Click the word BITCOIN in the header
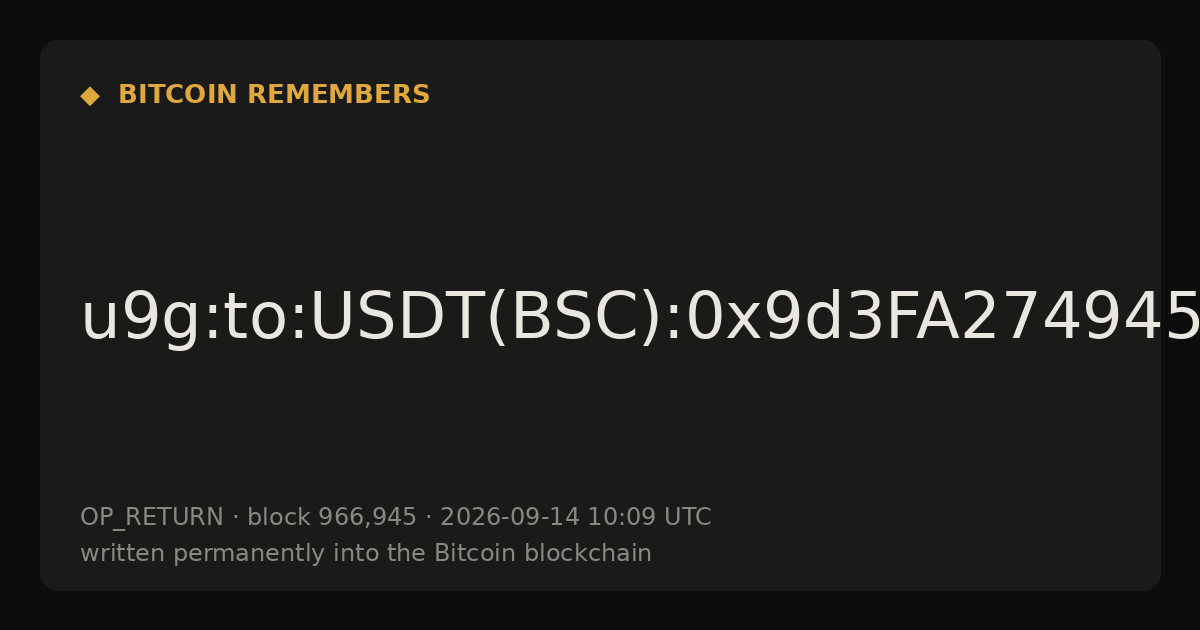Image resolution: width=1200 pixels, height=630 pixels. (x=179, y=95)
